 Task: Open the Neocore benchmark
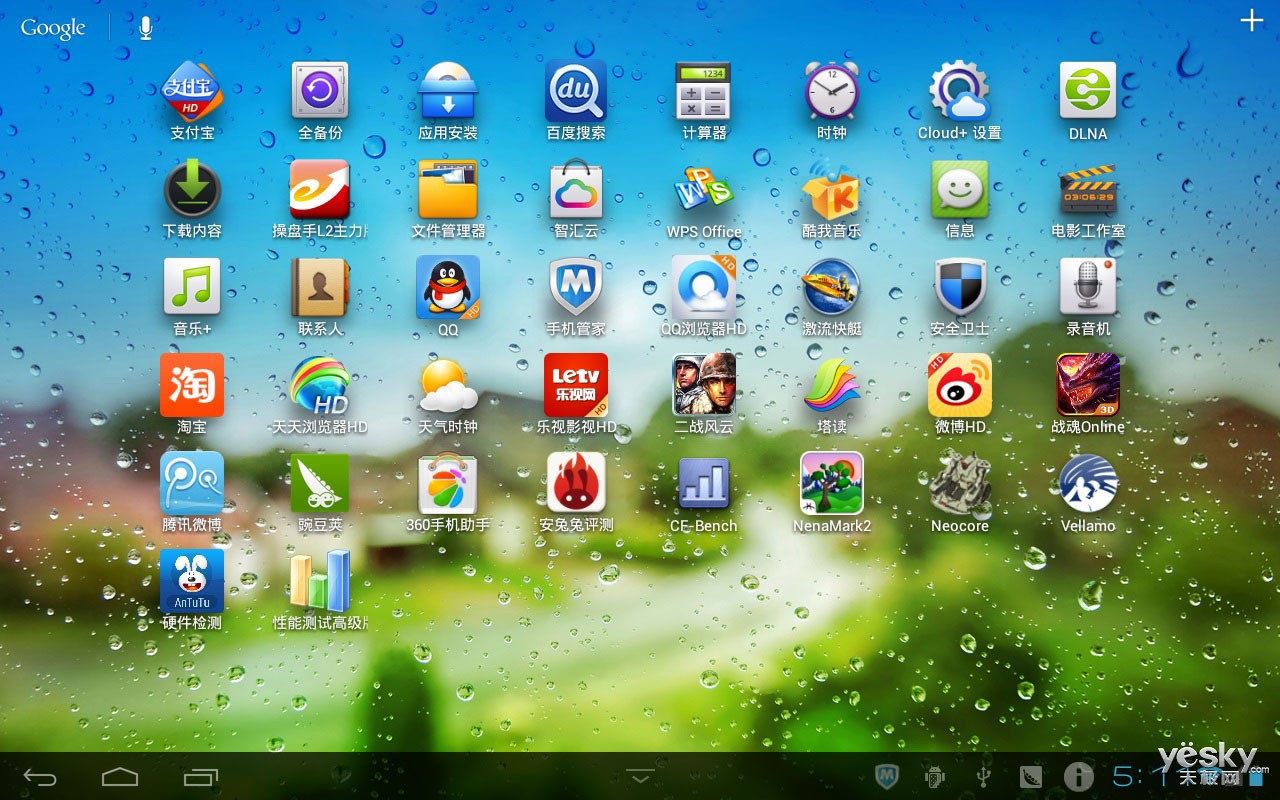pos(960,483)
